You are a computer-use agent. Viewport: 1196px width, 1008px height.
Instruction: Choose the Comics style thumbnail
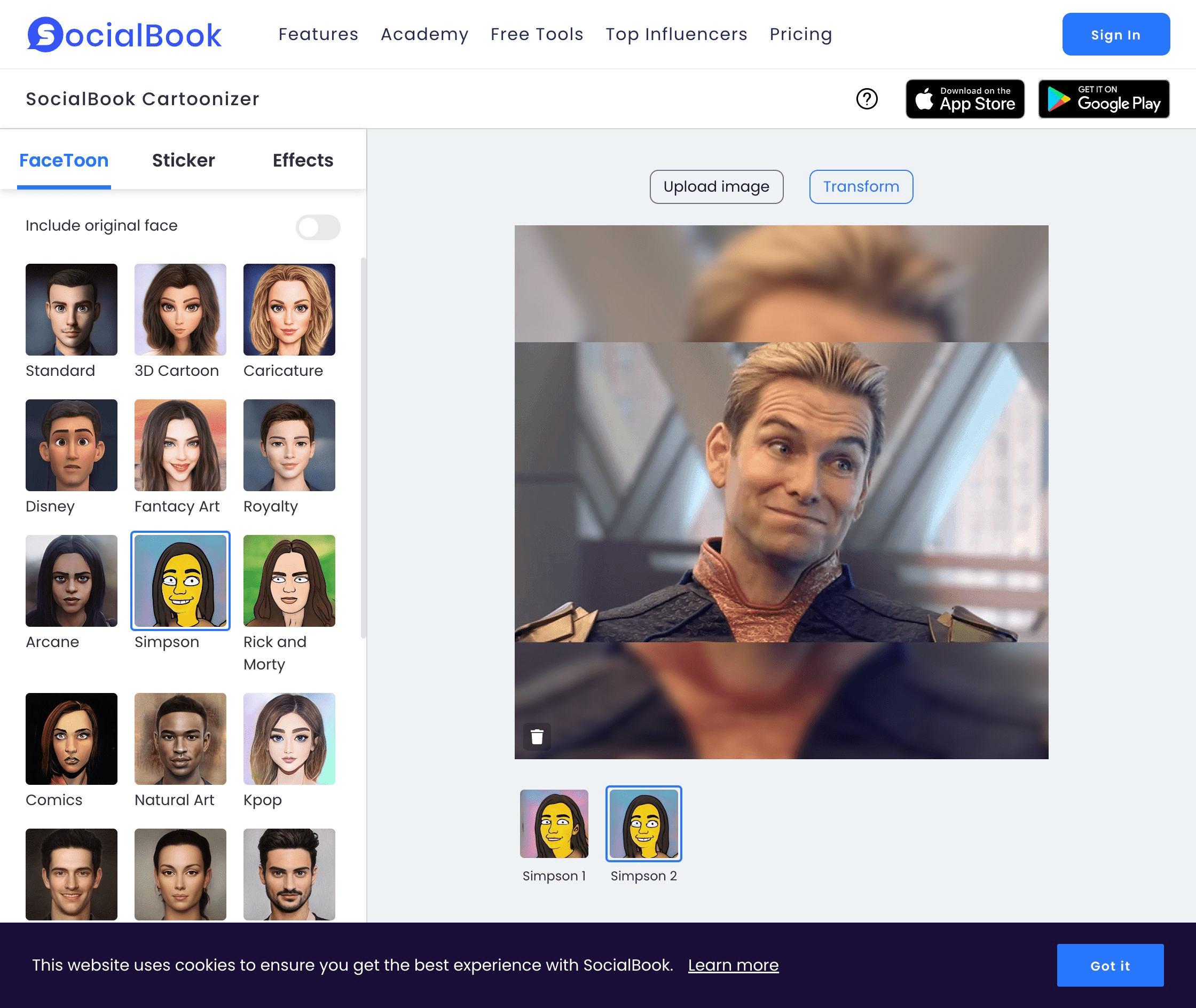(x=72, y=739)
